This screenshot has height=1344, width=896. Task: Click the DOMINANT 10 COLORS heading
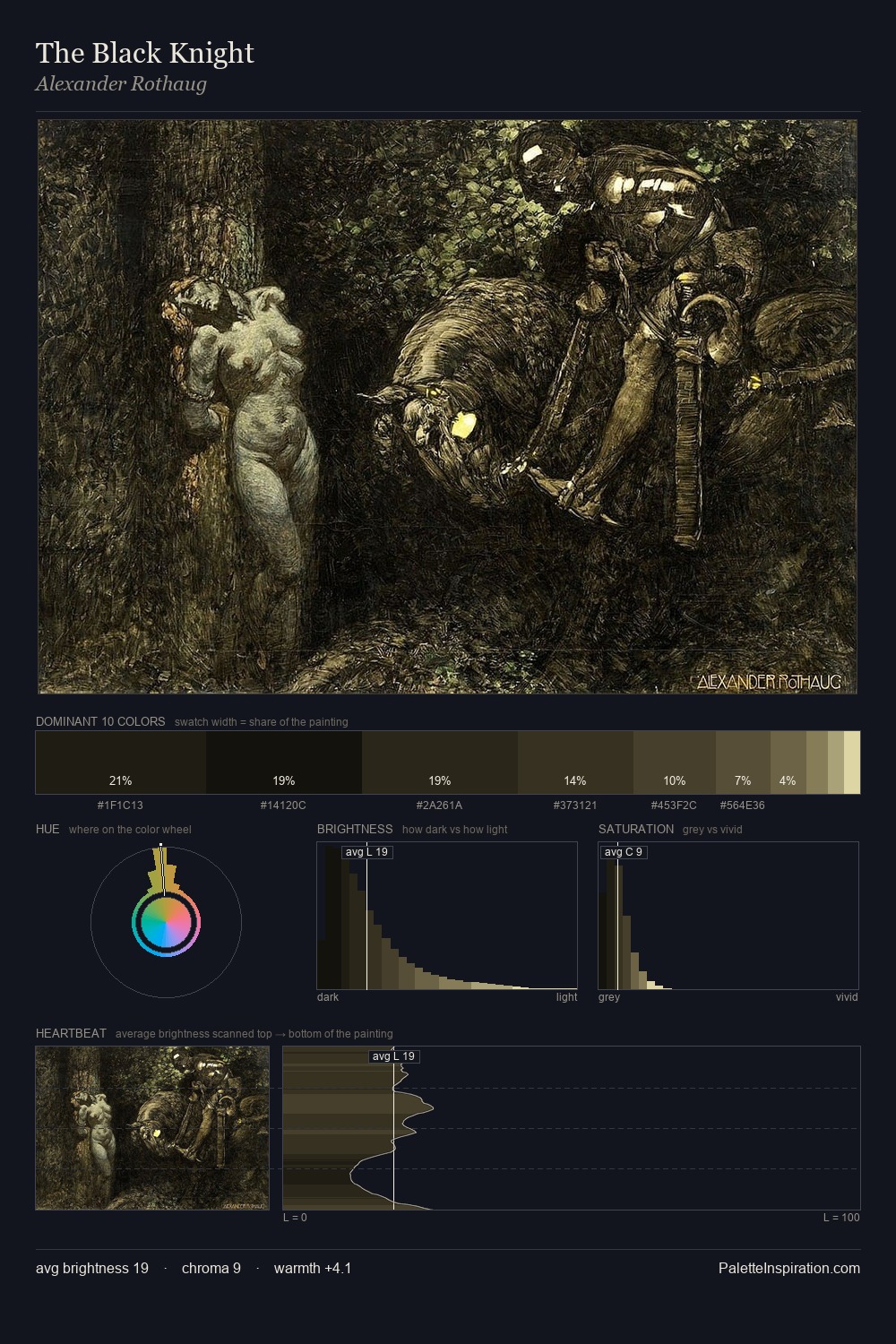[x=100, y=721]
